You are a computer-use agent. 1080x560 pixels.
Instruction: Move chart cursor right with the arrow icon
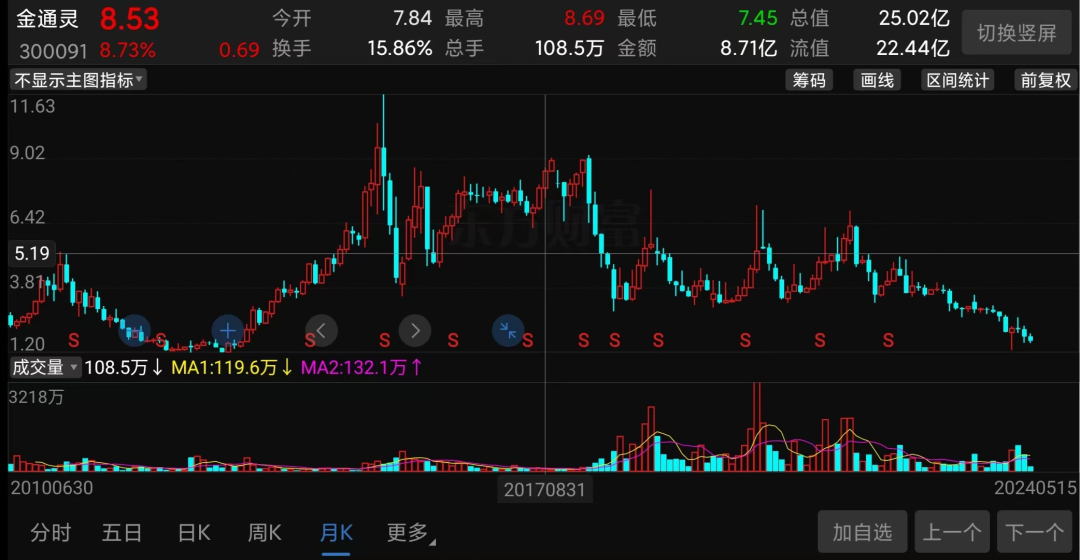click(415, 331)
